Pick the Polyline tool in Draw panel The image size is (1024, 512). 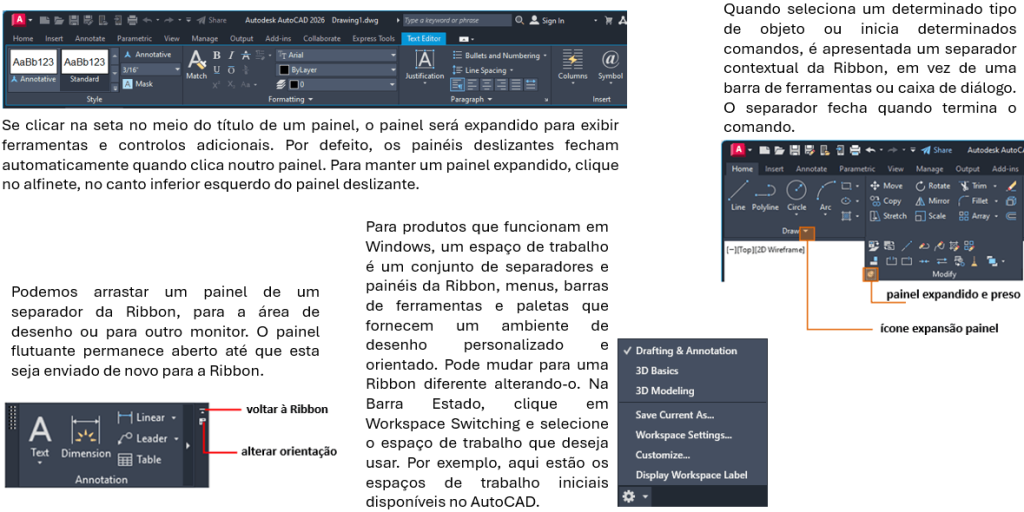point(766,193)
